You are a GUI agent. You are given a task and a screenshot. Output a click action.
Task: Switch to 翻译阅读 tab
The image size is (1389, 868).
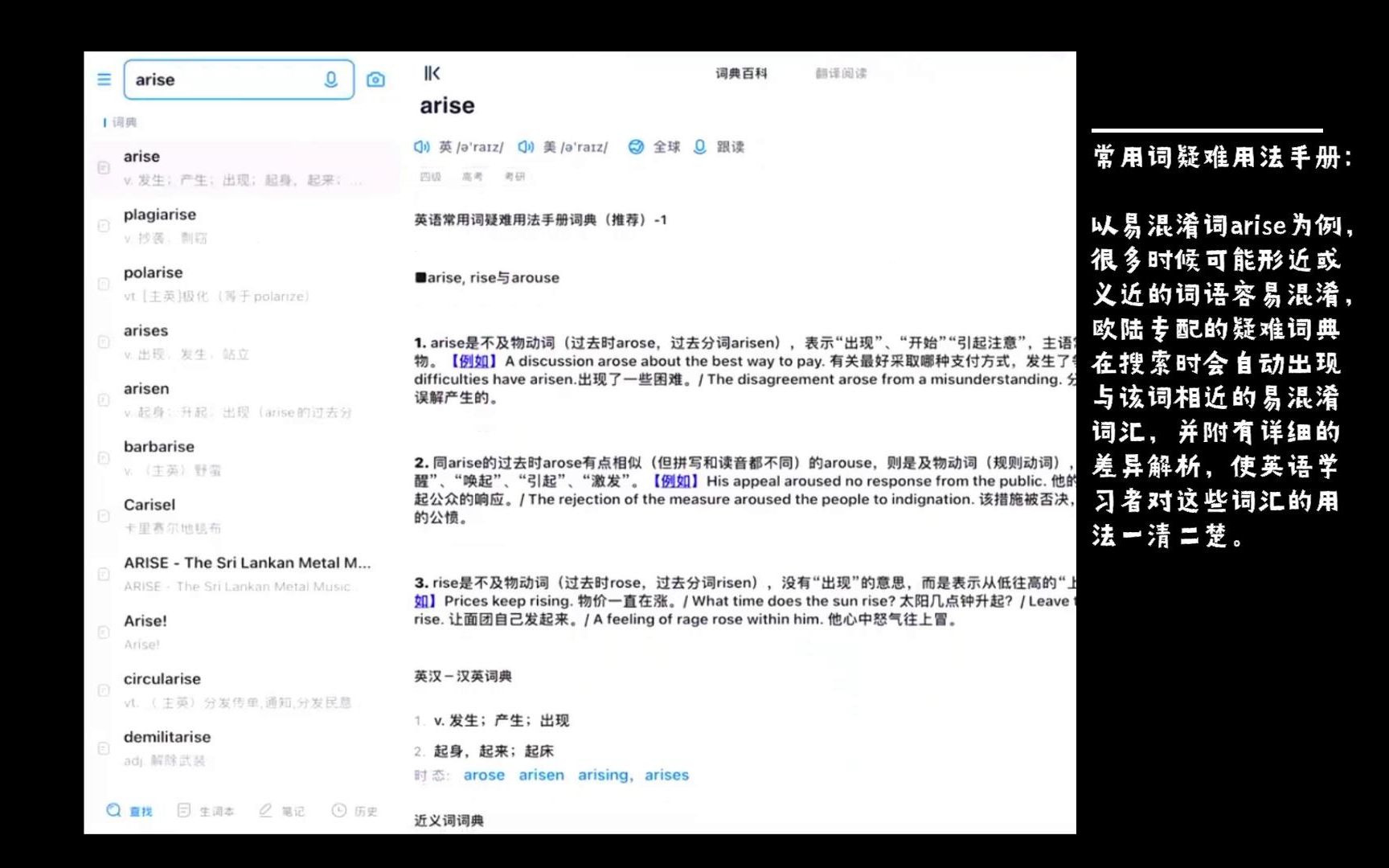841,73
